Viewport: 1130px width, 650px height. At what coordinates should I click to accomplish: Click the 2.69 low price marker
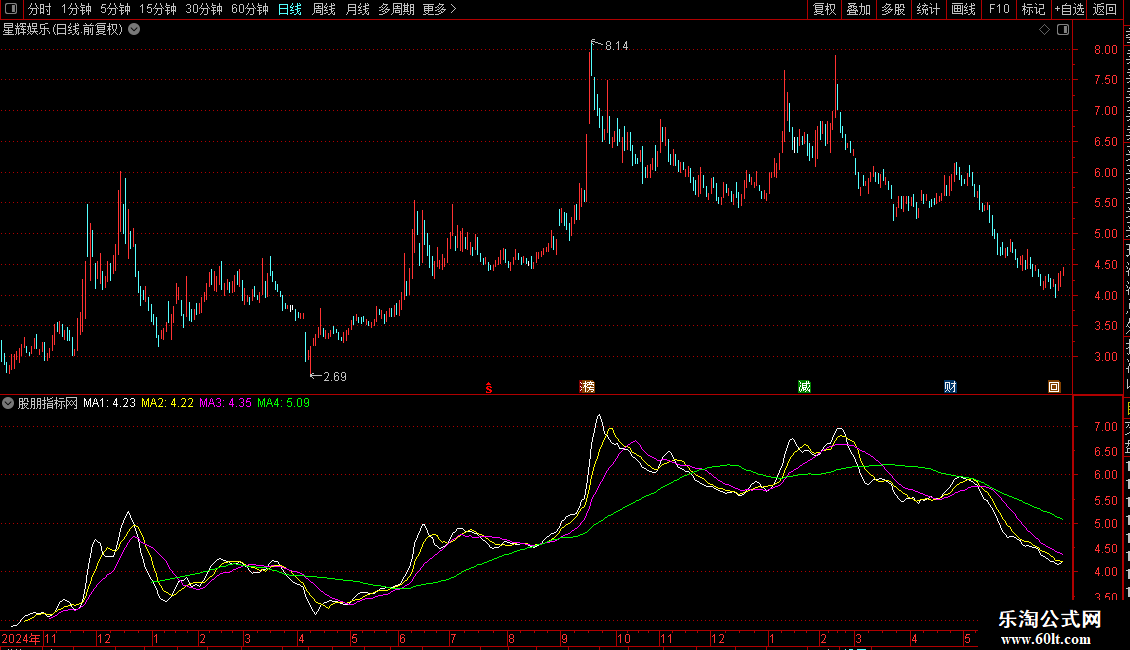tap(335, 377)
